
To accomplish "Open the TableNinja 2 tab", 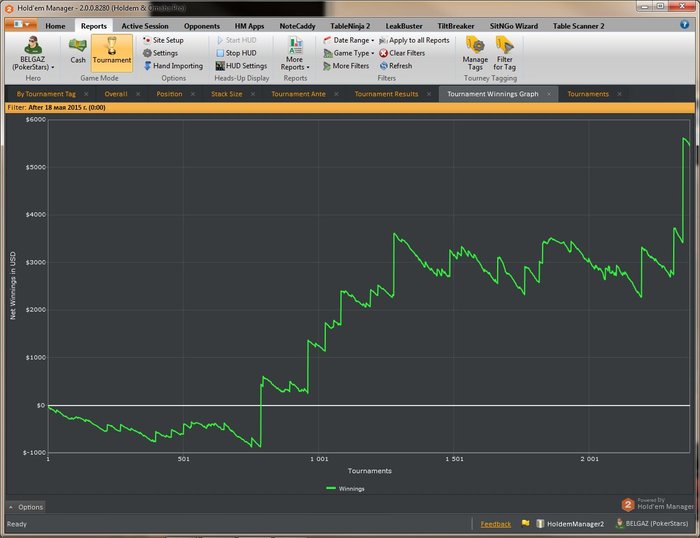I will pyautogui.click(x=350, y=26).
